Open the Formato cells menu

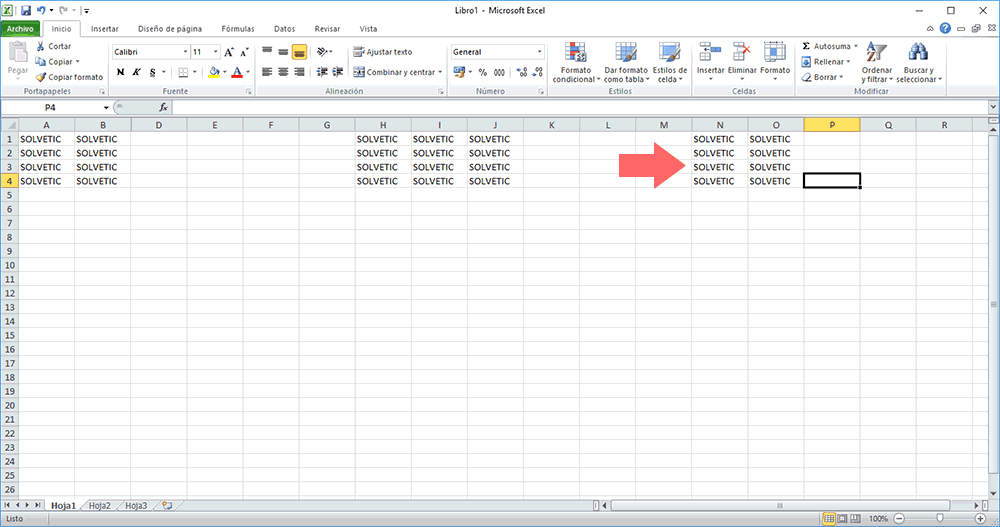pos(775,63)
